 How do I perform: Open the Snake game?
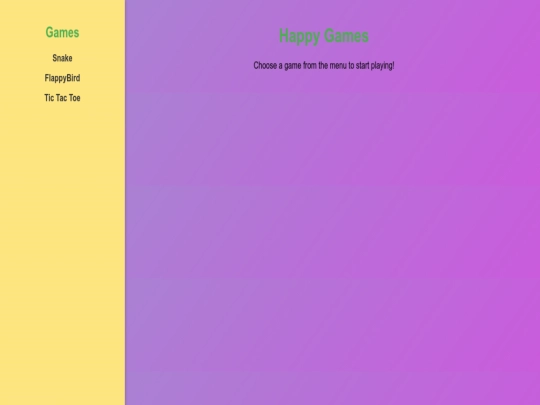(x=62, y=58)
